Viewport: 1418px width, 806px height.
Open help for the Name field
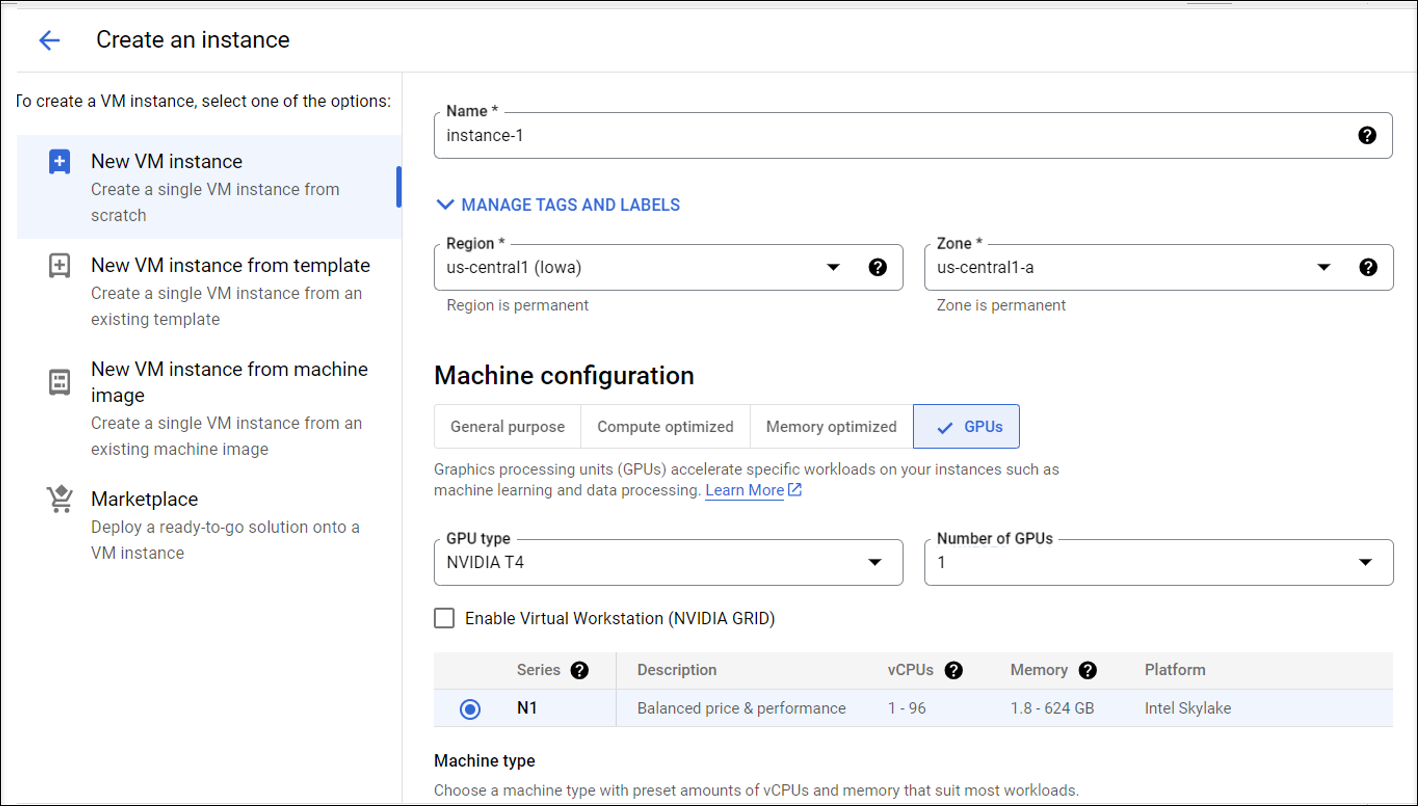tap(1367, 135)
